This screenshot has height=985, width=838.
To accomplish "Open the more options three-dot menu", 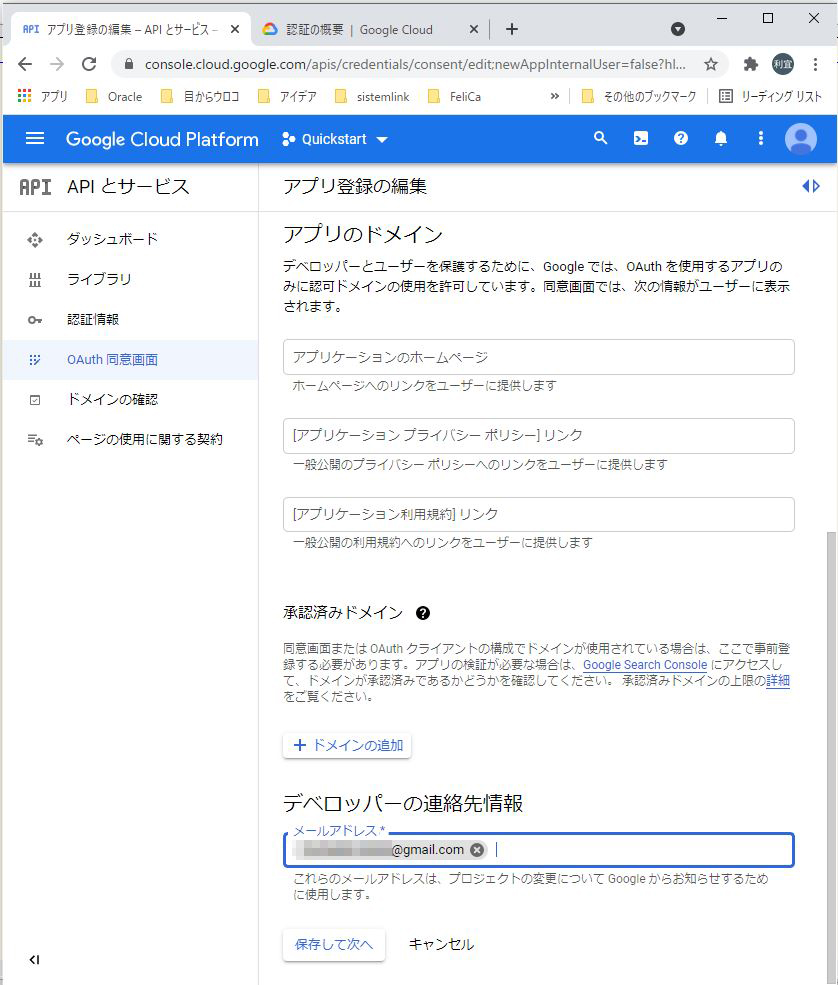I will click(x=760, y=139).
